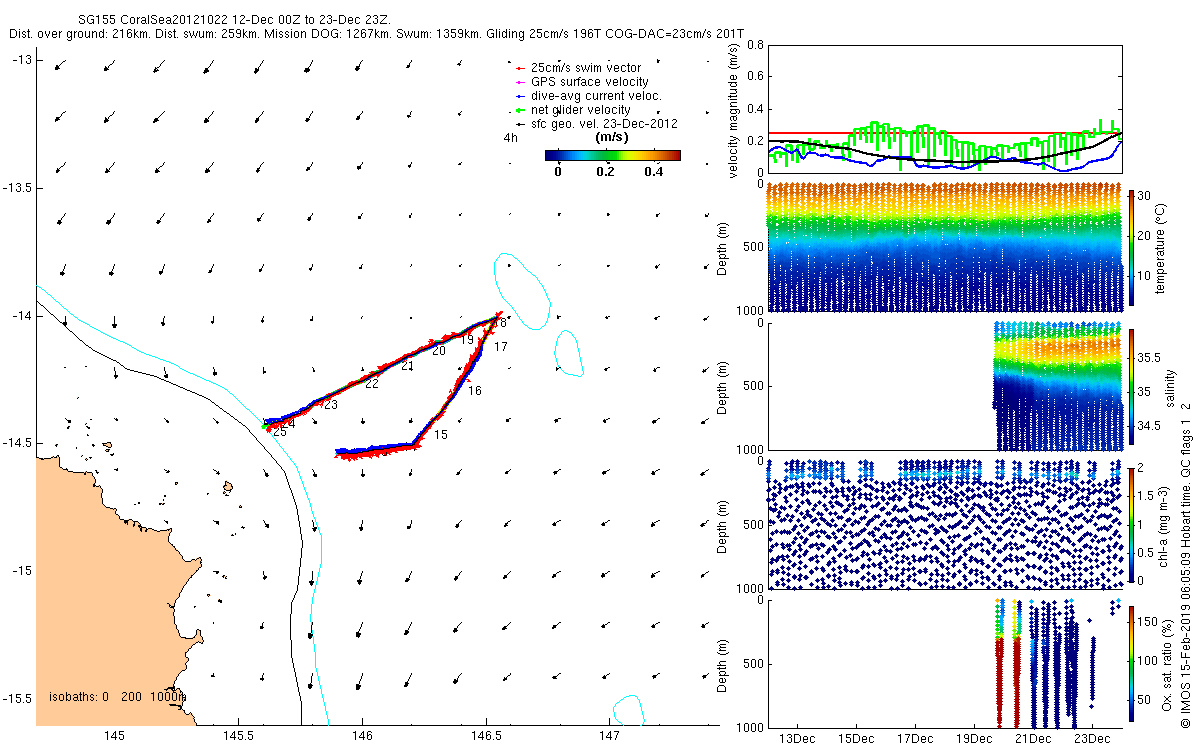This screenshot has width=1200, height=750.
Task: Click day marker '19' on glider track
Action: pyautogui.click(x=467, y=340)
